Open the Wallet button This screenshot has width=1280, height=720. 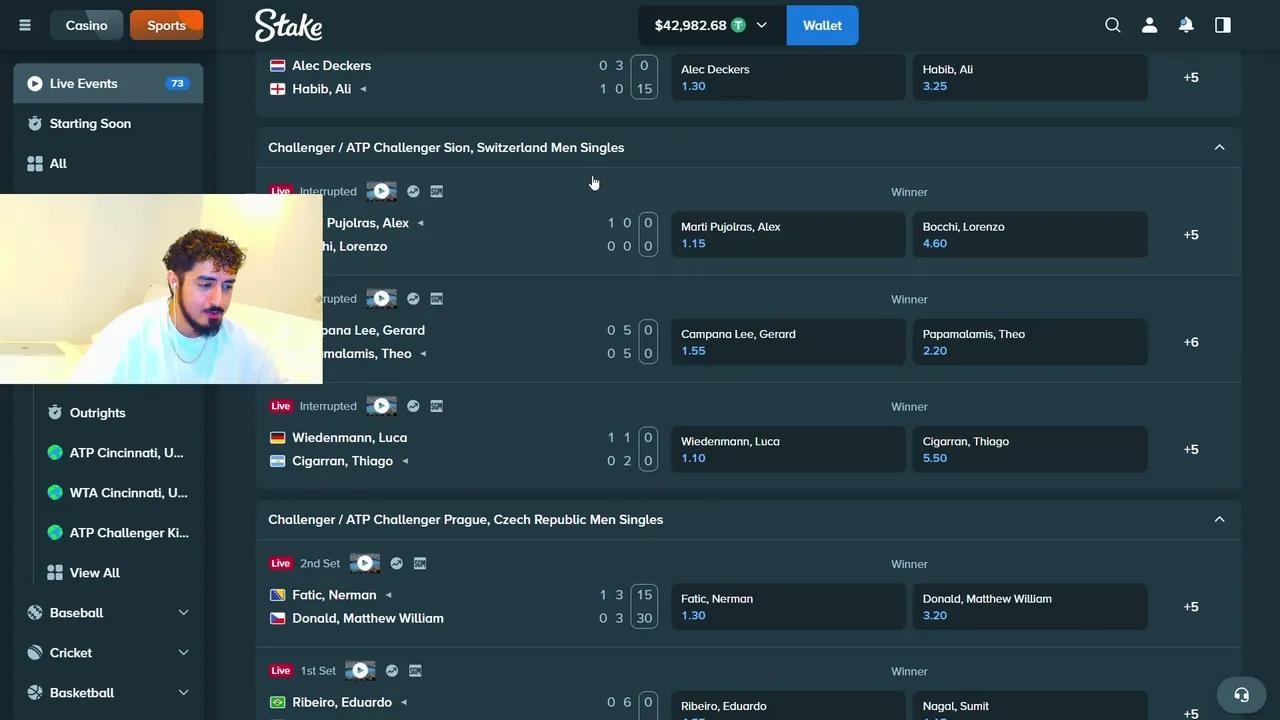click(822, 25)
